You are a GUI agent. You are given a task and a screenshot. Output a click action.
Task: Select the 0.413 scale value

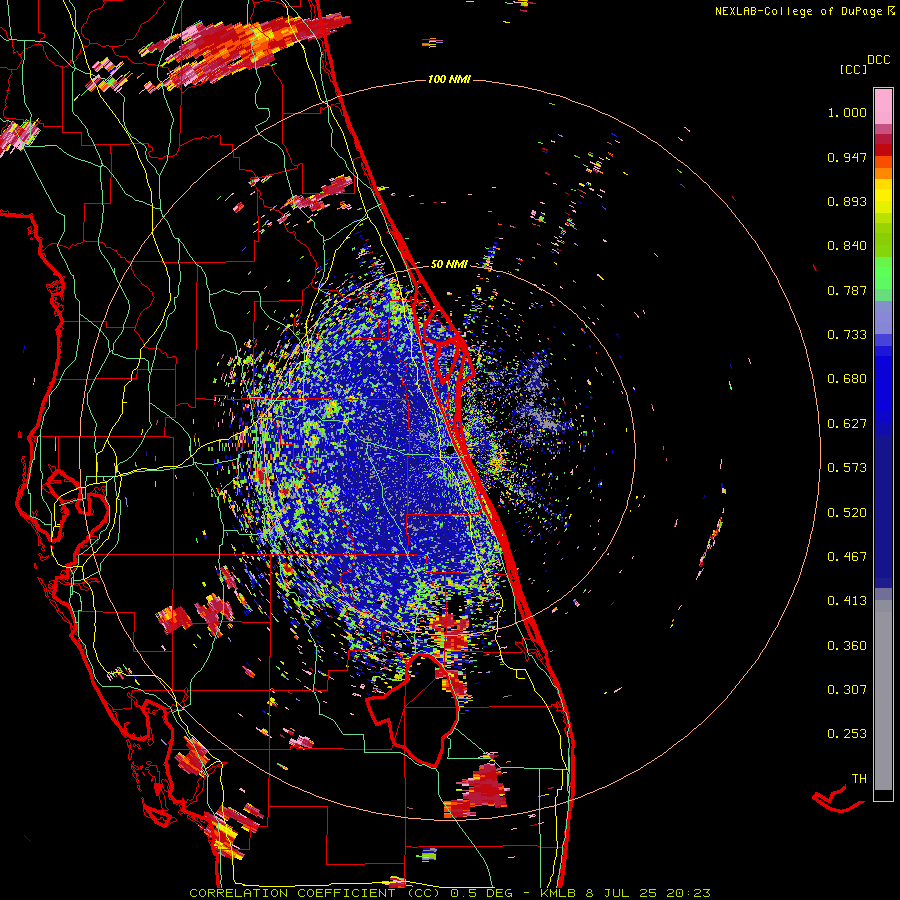coord(847,601)
